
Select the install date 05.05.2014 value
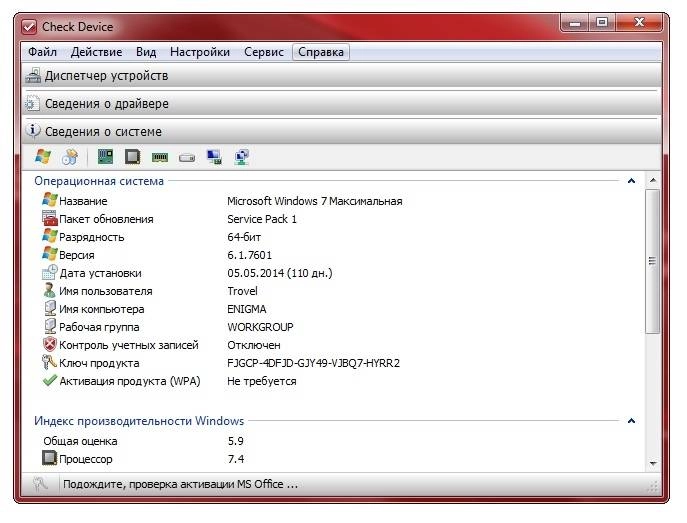(x=280, y=273)
